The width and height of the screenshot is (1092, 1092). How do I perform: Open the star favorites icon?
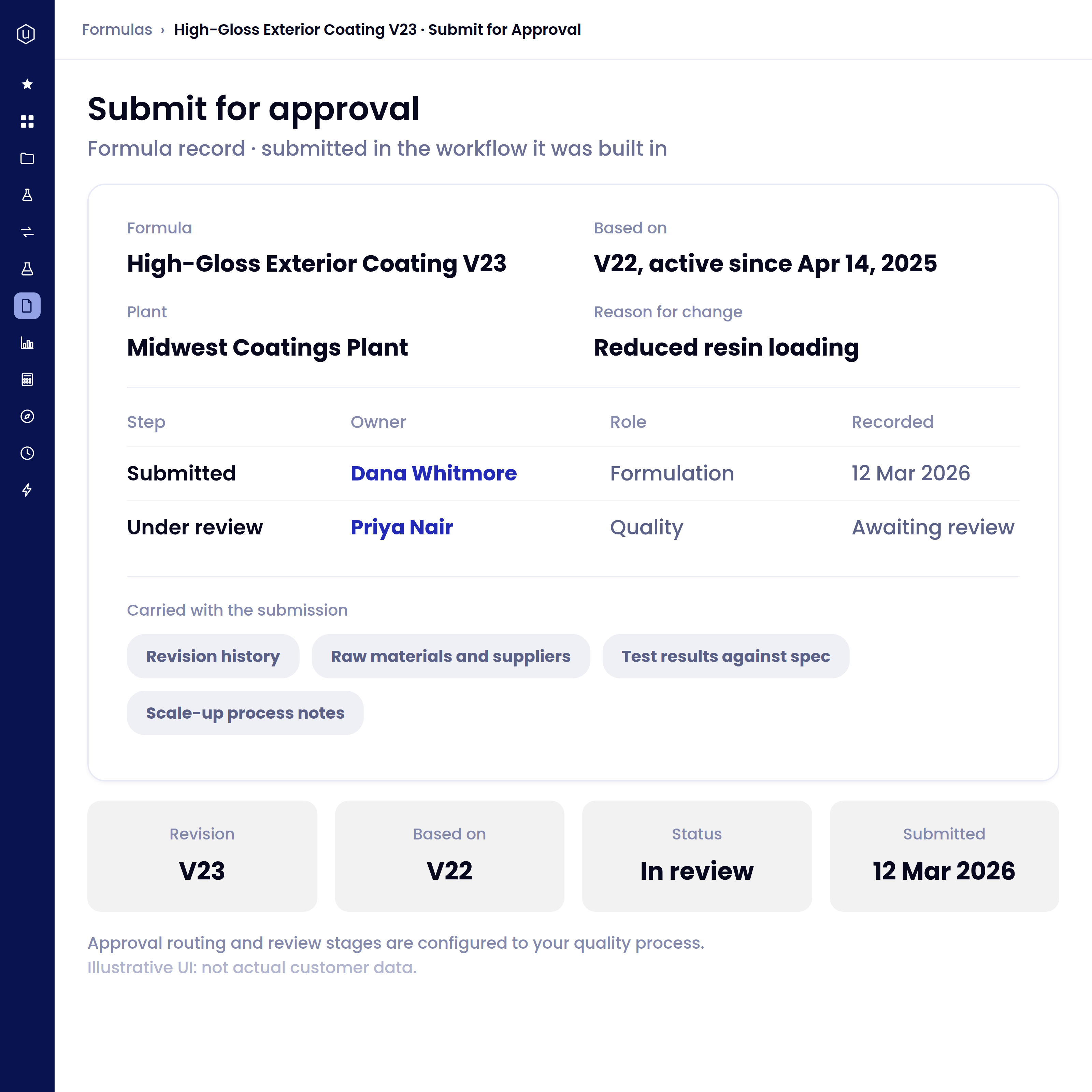pos(27,84)
